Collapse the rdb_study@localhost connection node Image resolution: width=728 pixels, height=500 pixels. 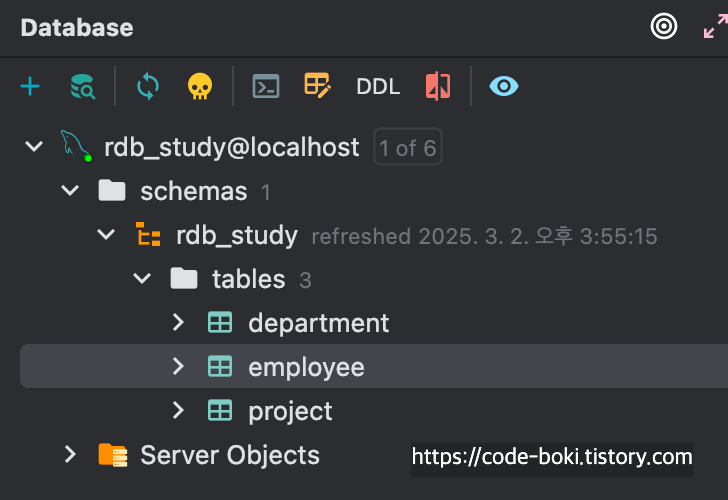tap(34, 147)
